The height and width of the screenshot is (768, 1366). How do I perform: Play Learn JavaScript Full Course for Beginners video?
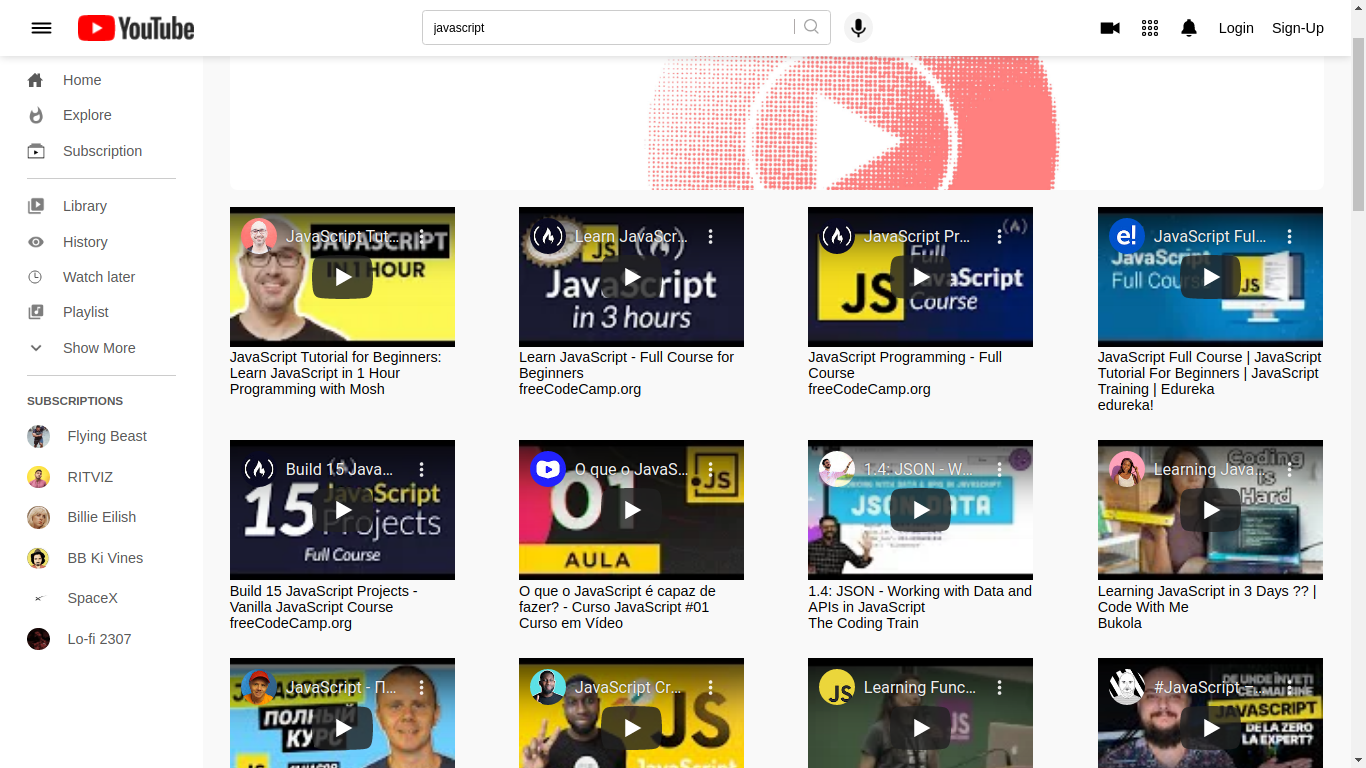[x=632, y=277]
